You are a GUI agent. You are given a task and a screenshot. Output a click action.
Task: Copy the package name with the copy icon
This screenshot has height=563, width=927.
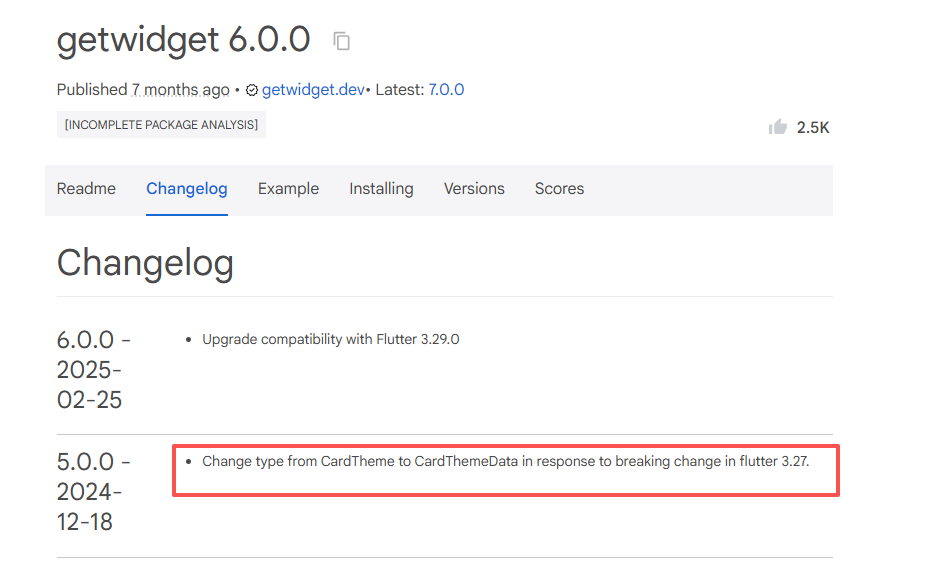pos(342,41)
